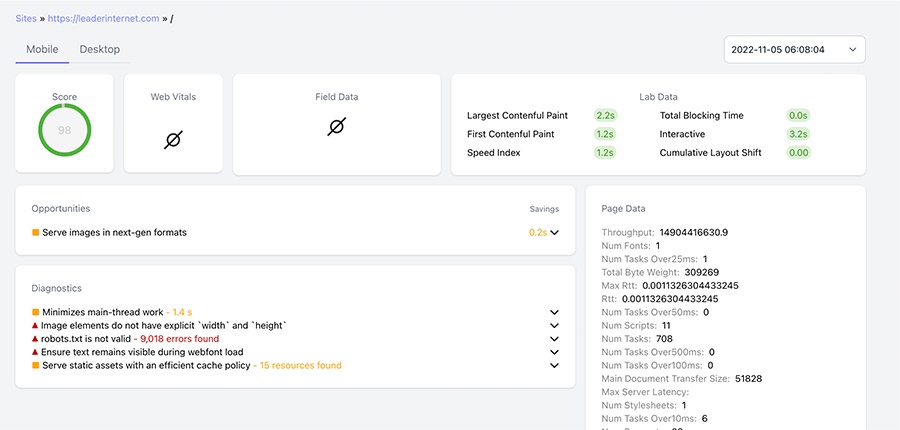Click orange square beside Minimizes main-thread work
900x430 pixels.
click(x=36, y=312)
